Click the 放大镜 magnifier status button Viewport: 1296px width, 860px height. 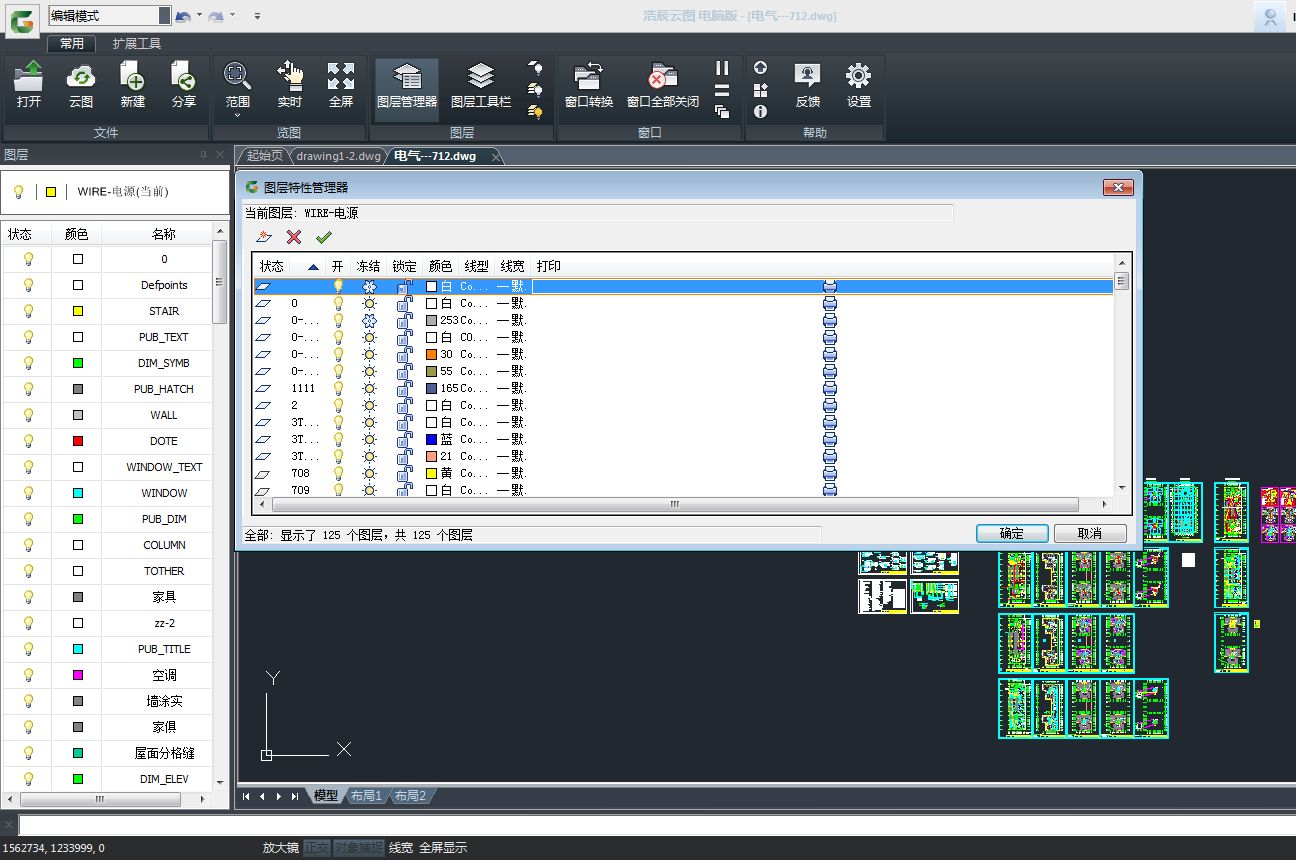tap(281, 848)
